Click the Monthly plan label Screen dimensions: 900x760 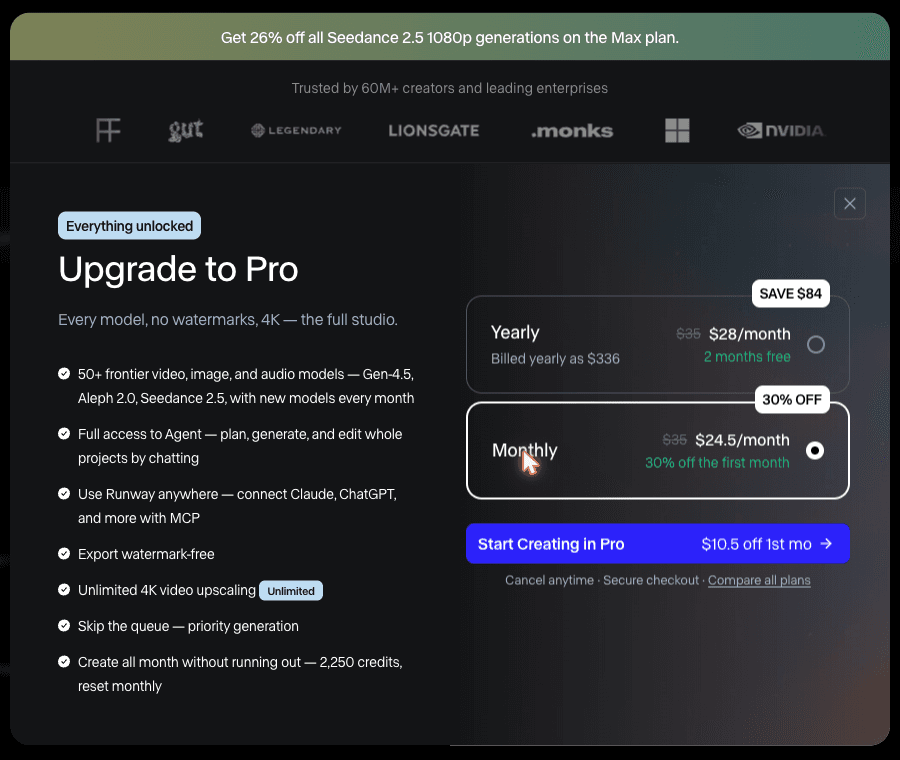pos(525,451)
